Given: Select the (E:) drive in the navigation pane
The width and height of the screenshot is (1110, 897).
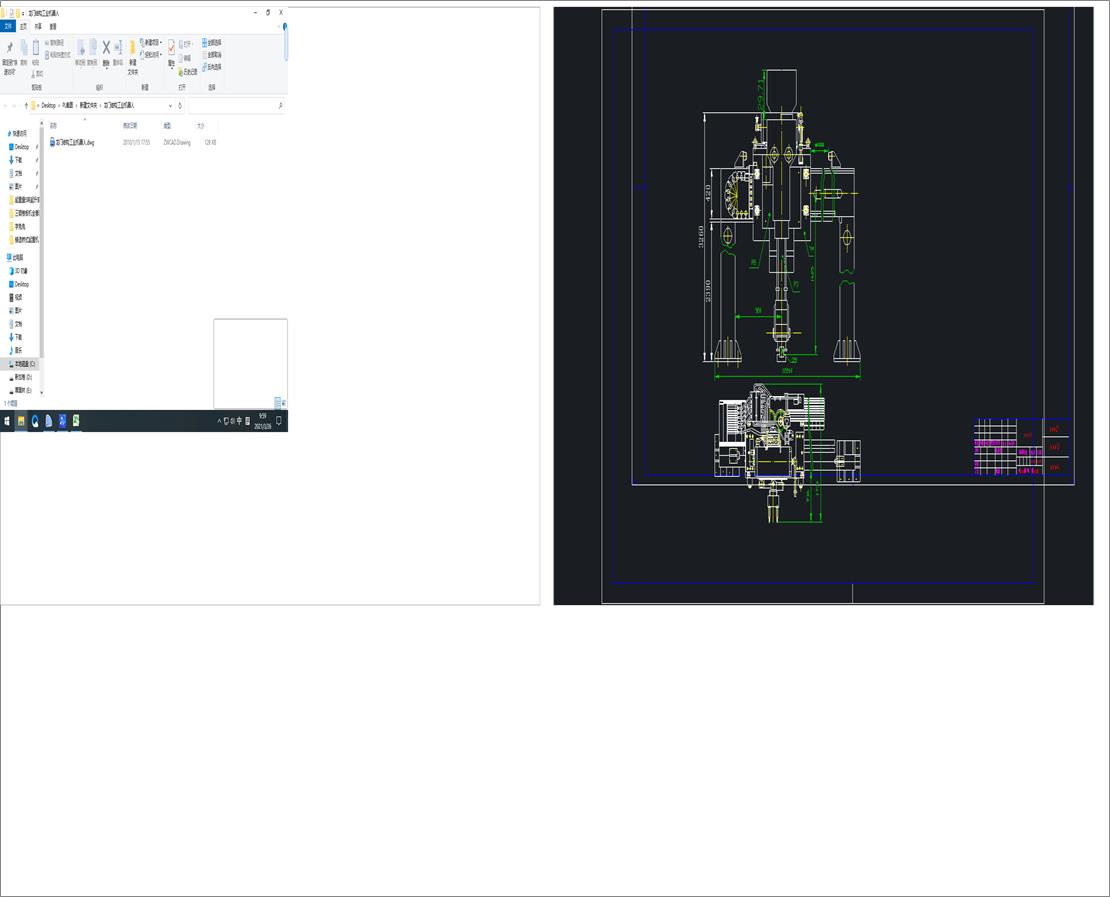Looking at the screenshot, I should 23,391.
